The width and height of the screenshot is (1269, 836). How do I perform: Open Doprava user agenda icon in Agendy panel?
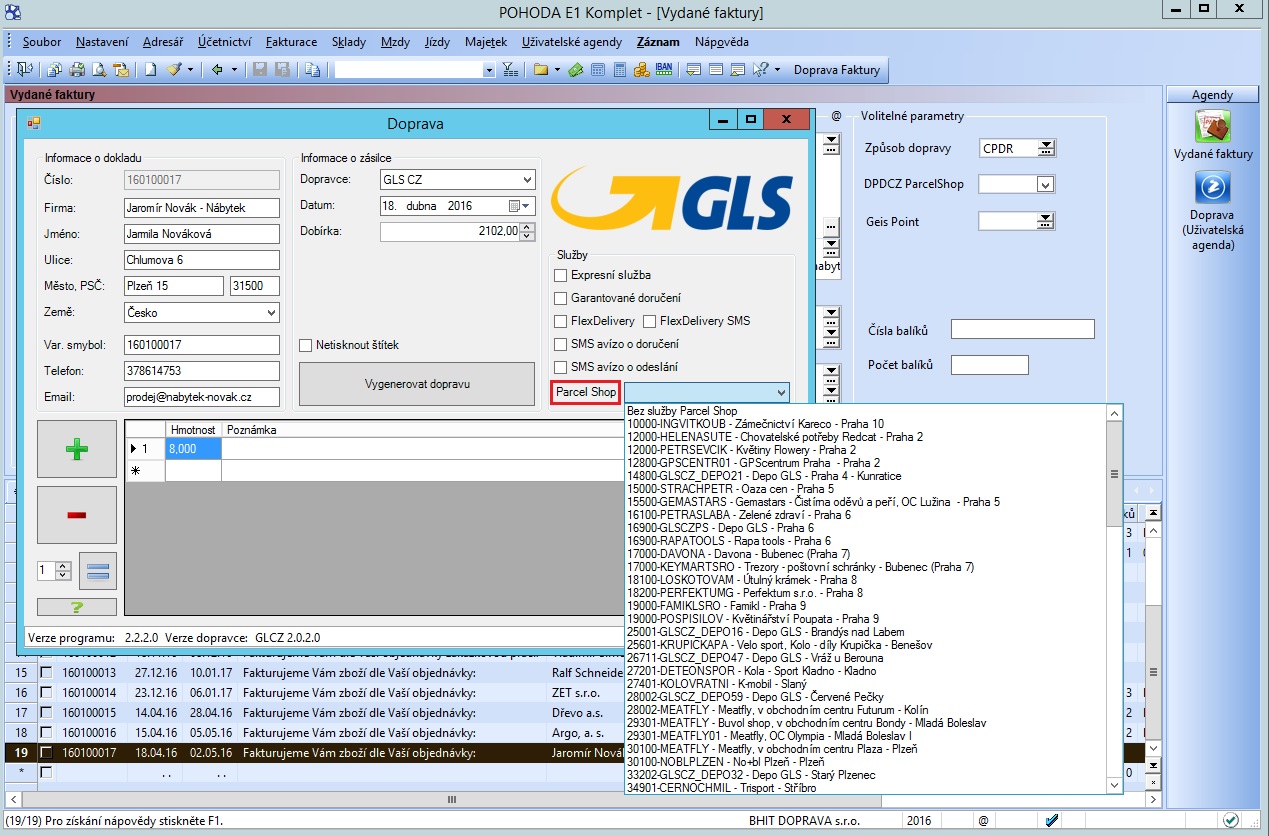tap(1212, 188)
